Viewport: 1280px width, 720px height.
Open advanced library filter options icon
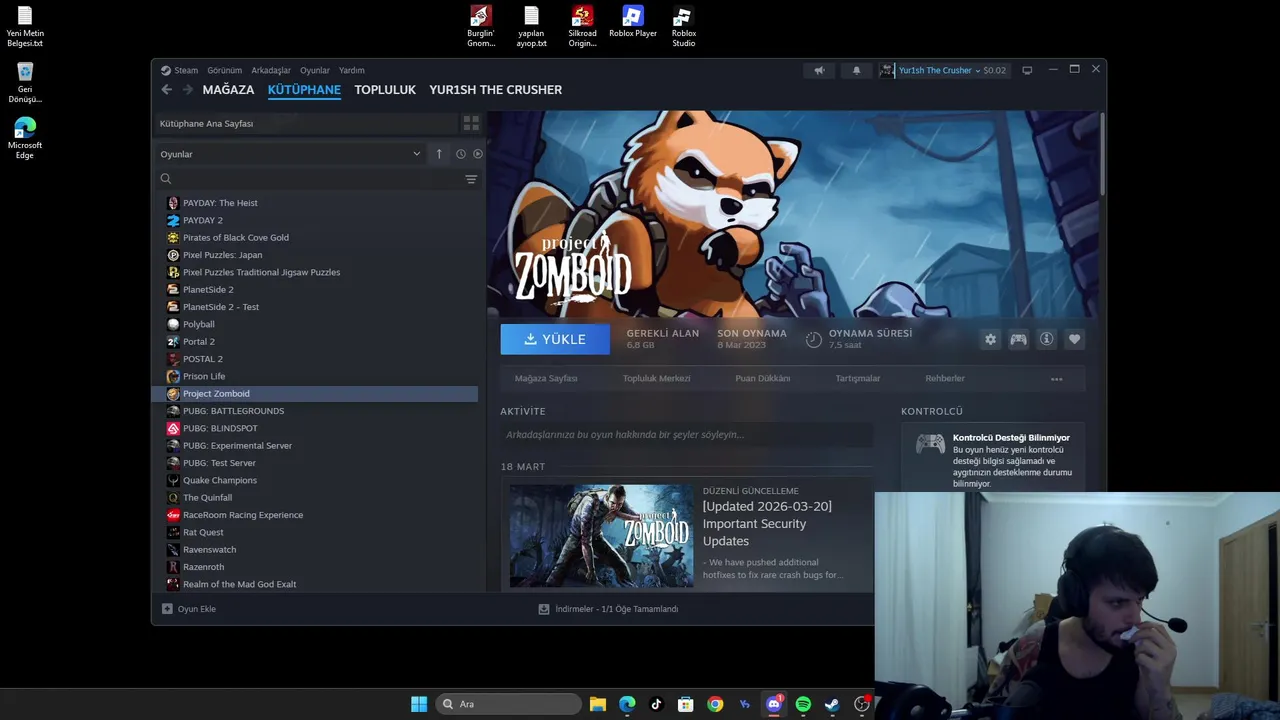[471, 179]
